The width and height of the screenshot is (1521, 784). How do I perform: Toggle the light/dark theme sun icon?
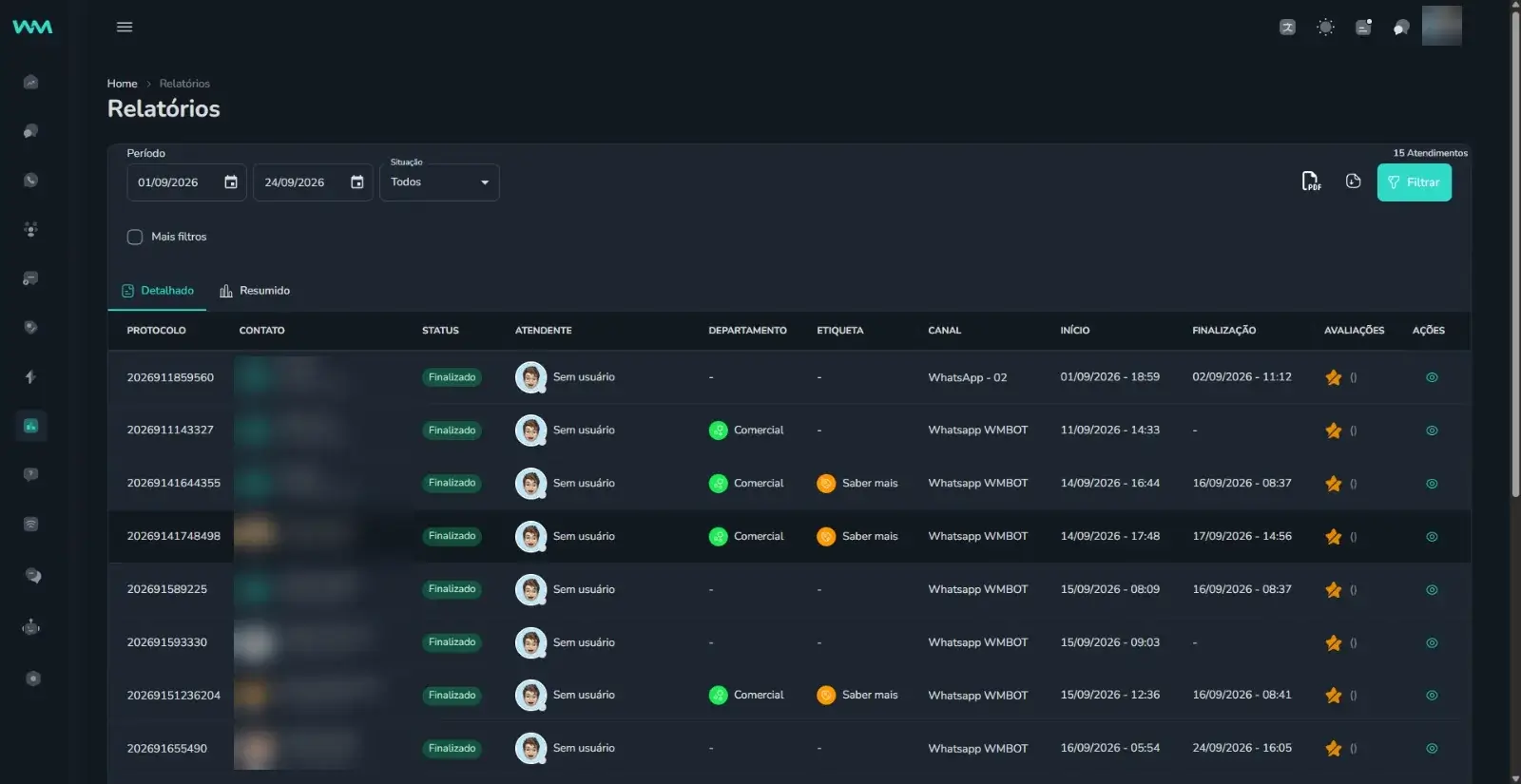point(1325,28)
